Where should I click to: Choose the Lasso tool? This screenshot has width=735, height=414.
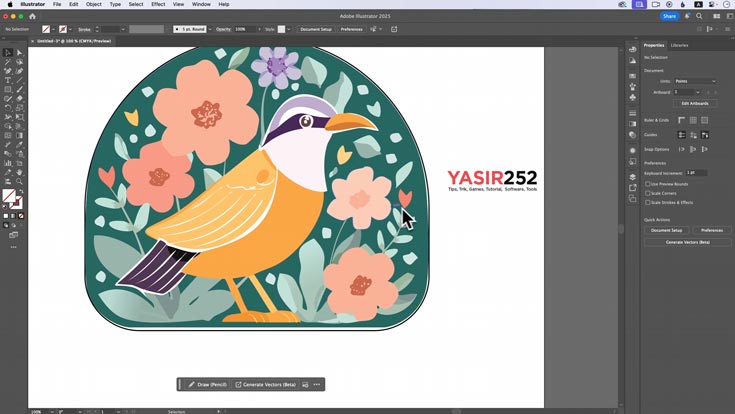[19, 62]
